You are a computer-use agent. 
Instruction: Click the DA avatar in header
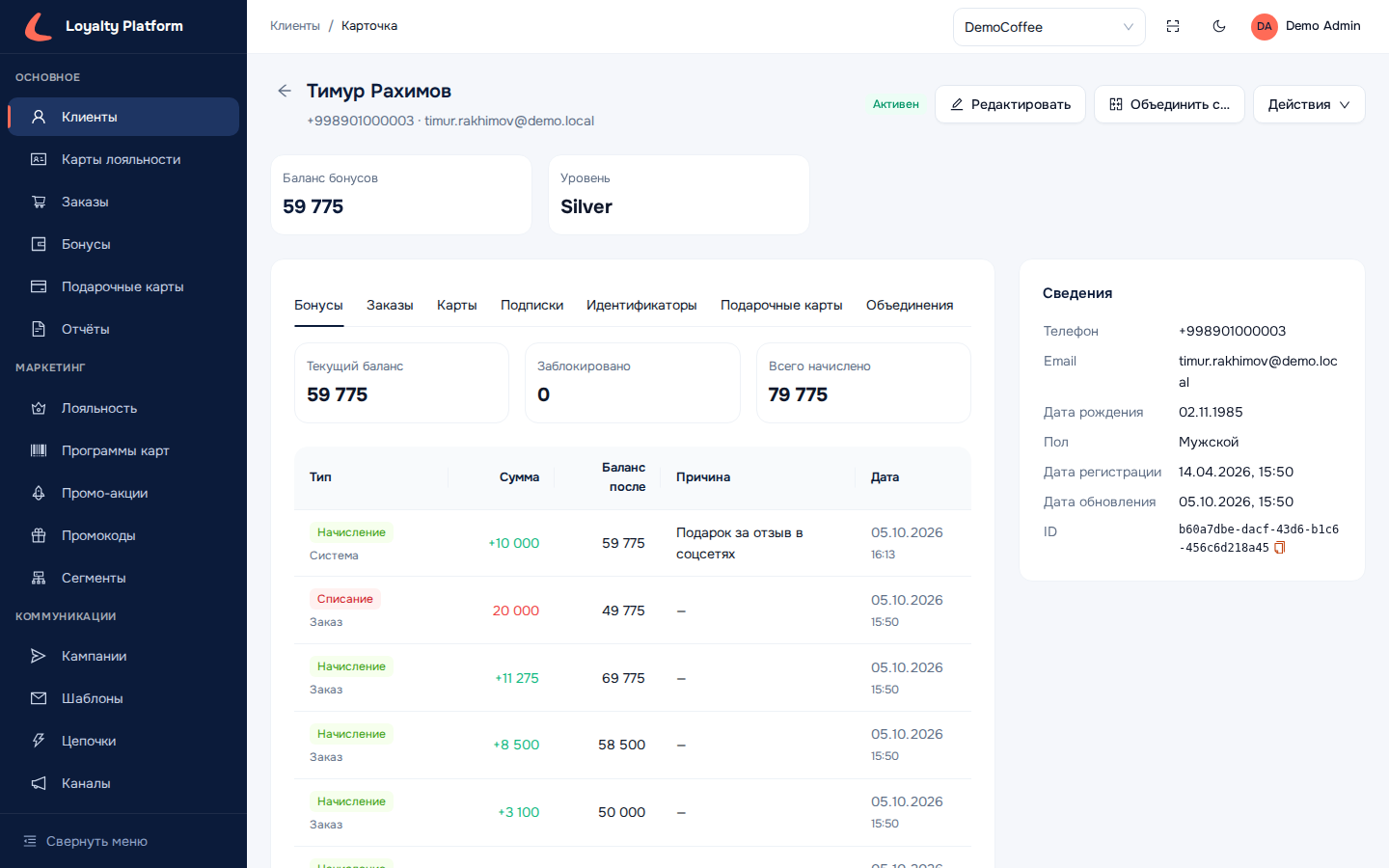1264,26
